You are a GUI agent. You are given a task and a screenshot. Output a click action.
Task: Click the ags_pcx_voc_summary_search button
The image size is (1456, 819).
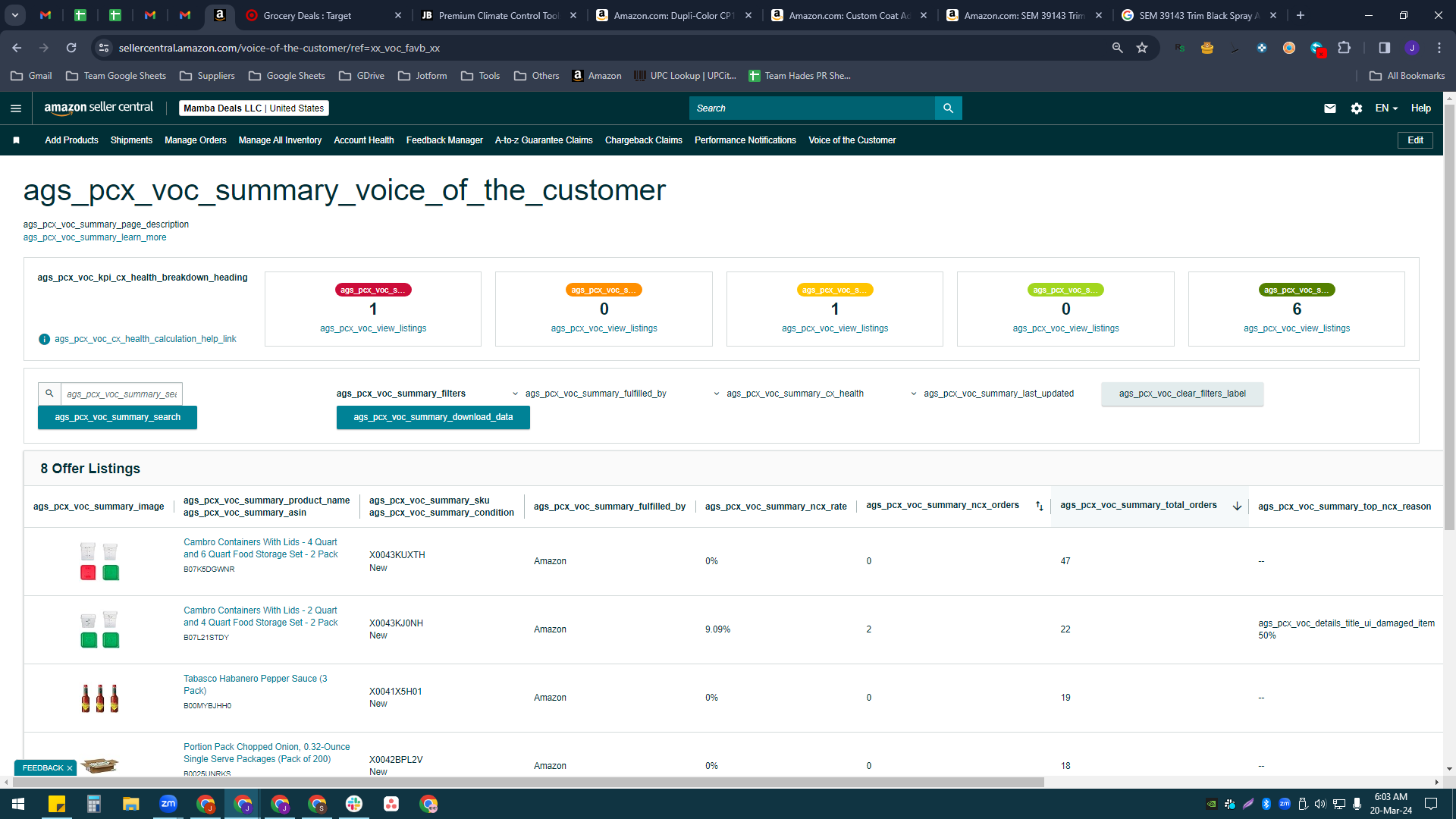click(118, 417)
